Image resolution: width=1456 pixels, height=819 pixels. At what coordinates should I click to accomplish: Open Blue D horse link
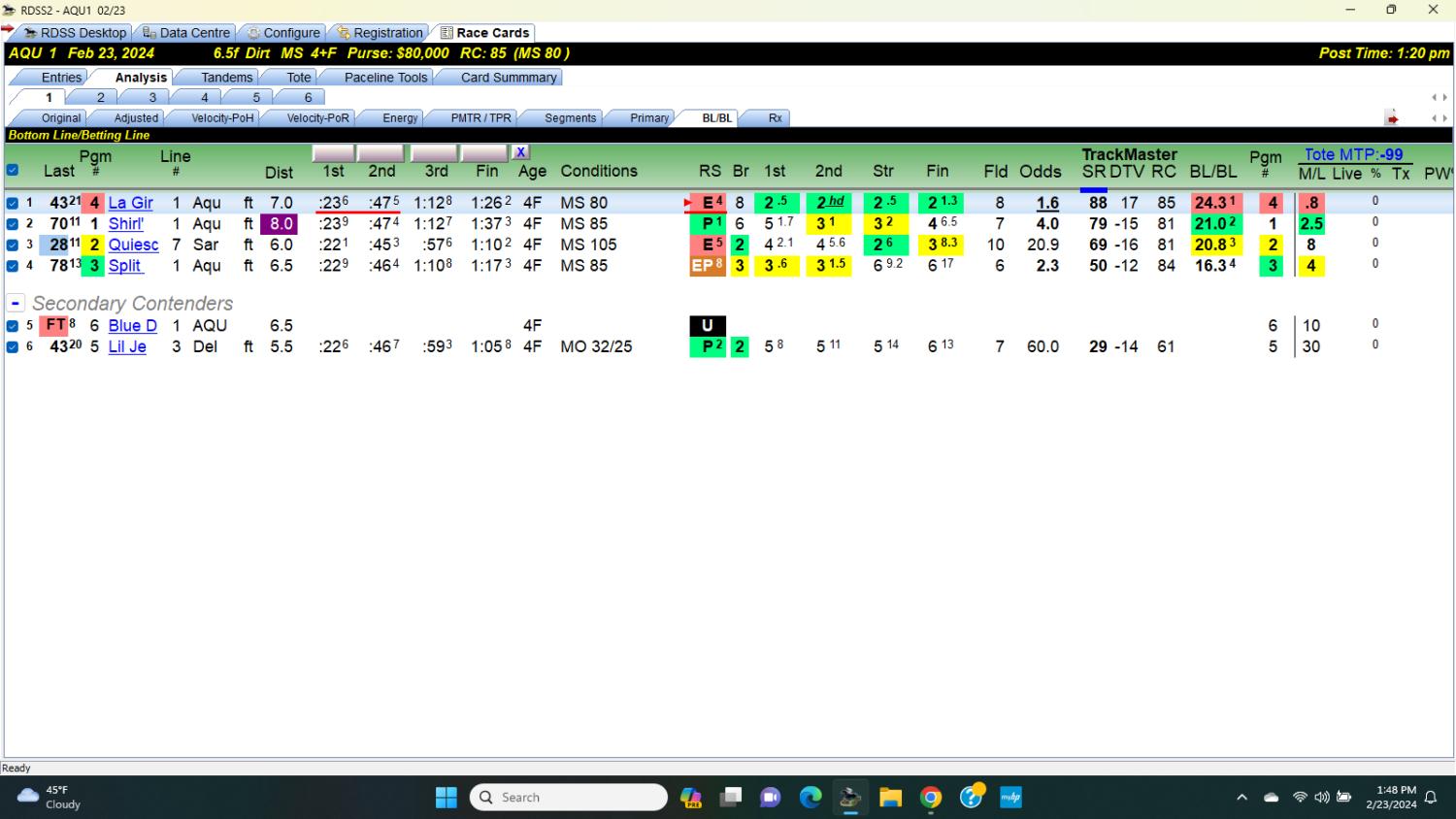[132, 326]
